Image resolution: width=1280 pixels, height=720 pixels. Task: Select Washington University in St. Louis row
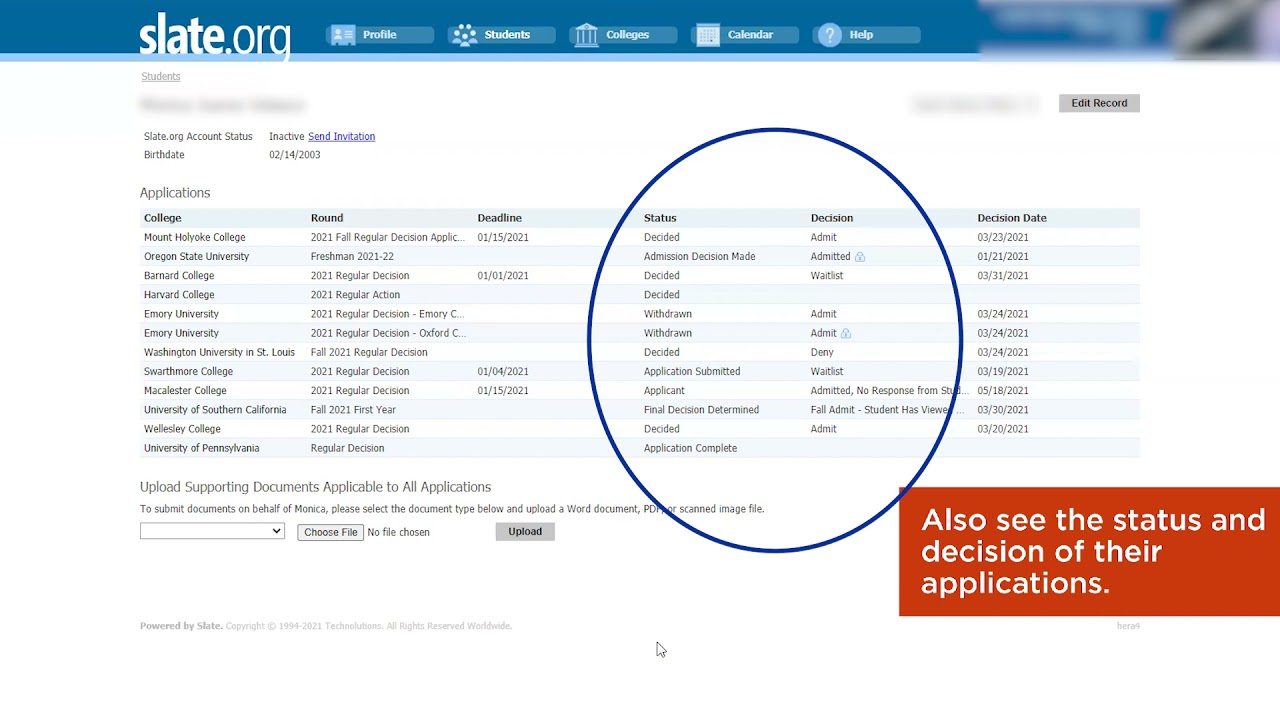[640, 352]
